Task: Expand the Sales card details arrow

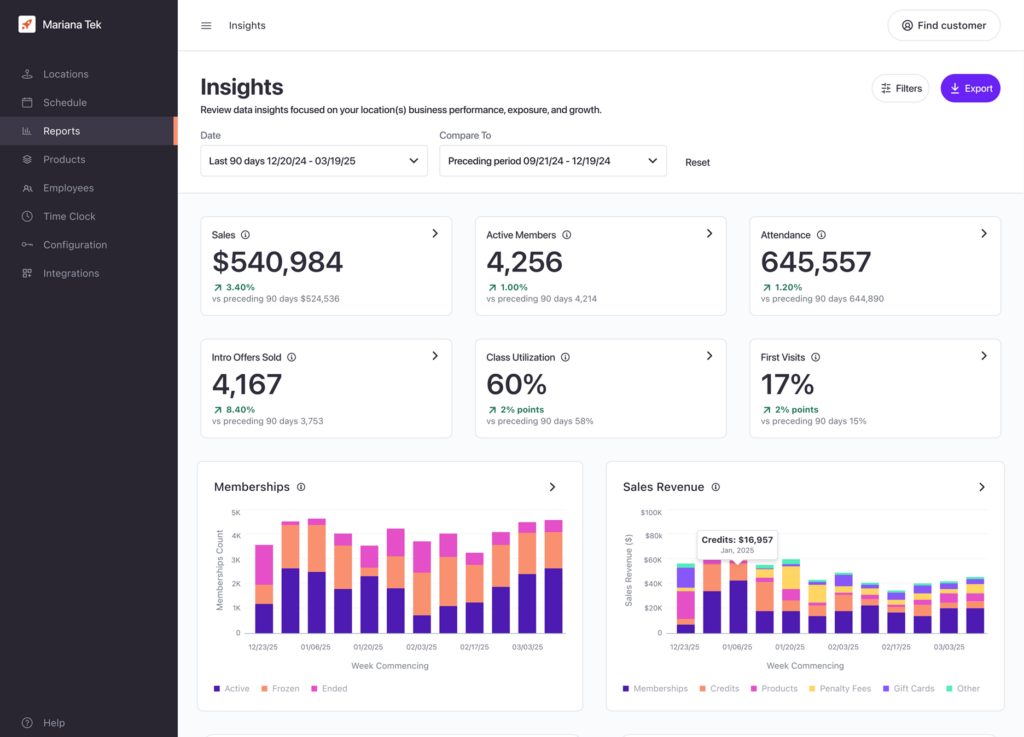Action: pyautogui.click(x=435, y=234)
